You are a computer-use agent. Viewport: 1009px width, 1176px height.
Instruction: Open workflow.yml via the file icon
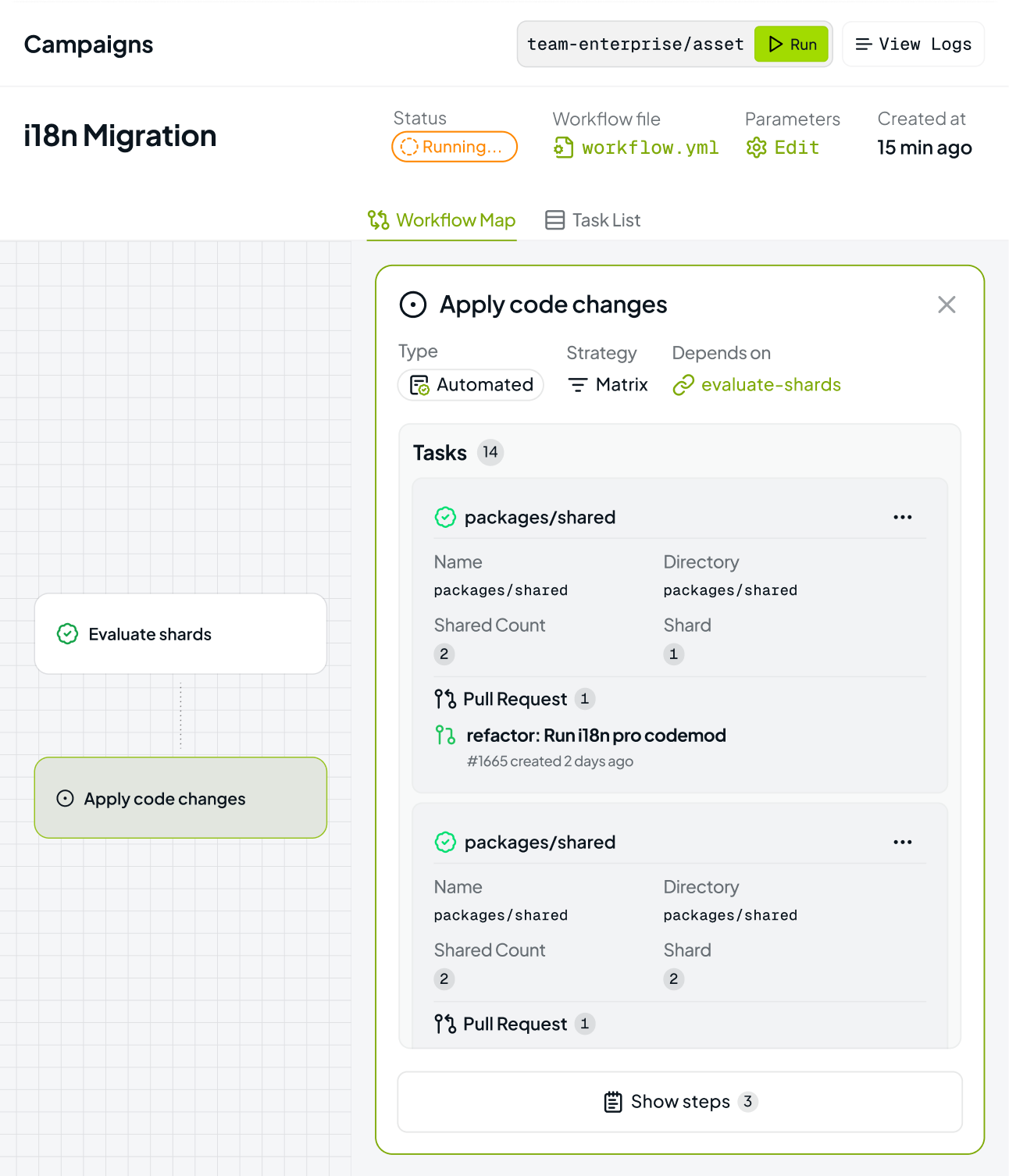562,147
